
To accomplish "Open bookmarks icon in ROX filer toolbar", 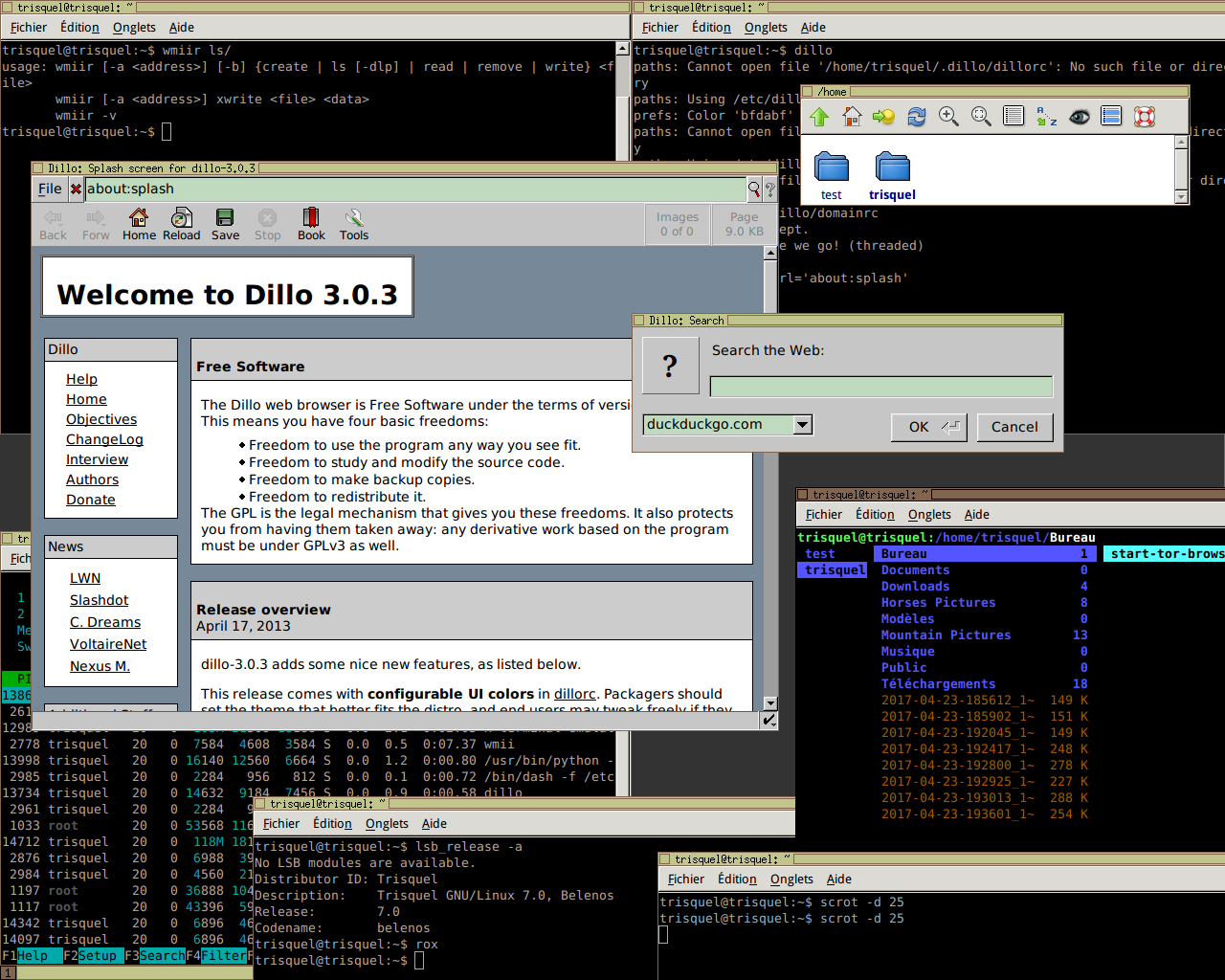I will click(x=883, y=117).
